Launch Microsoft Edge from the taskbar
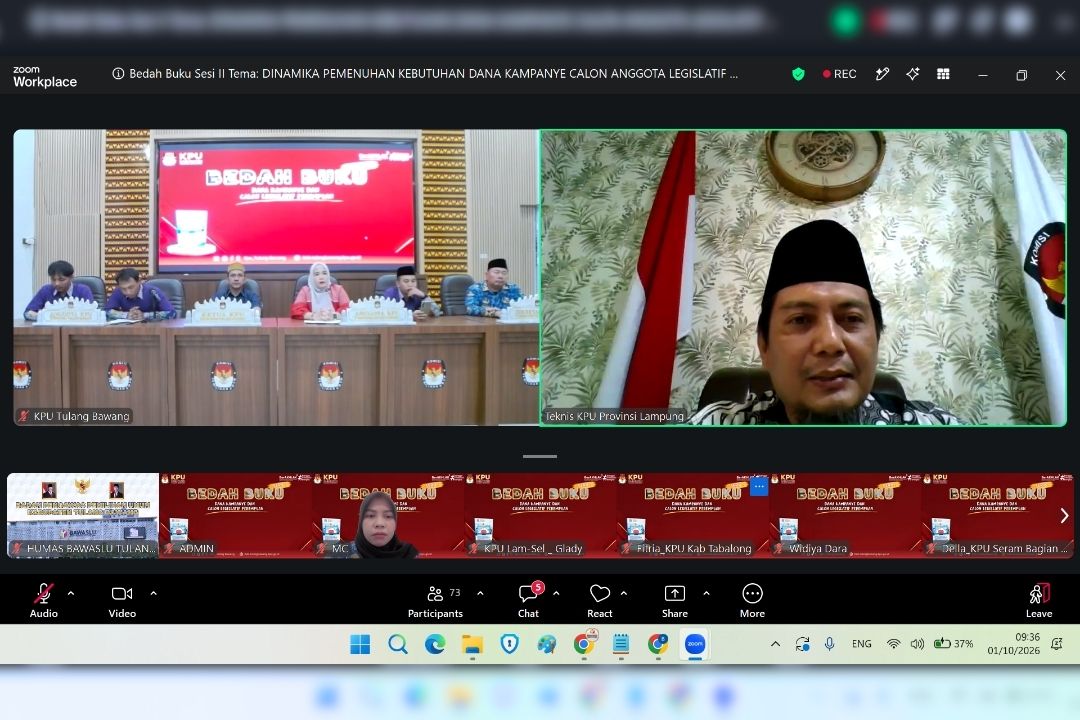Viewport: 1080px width, 720px height. [435, 644]
